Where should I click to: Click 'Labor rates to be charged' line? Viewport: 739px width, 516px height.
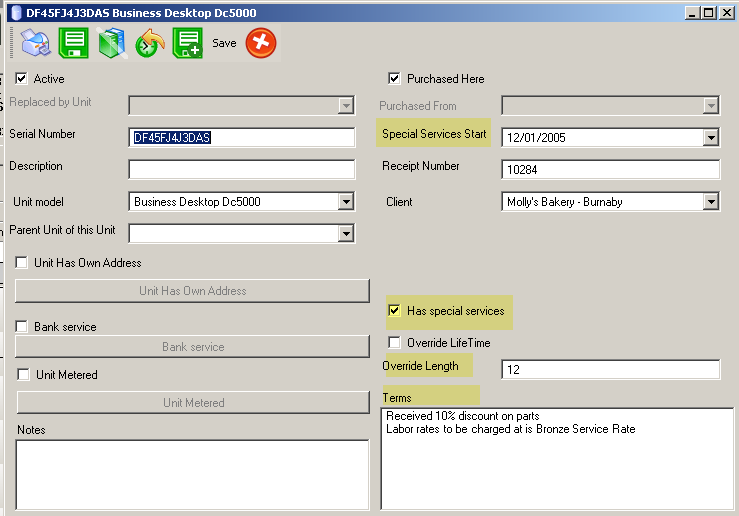coord(510,429)
